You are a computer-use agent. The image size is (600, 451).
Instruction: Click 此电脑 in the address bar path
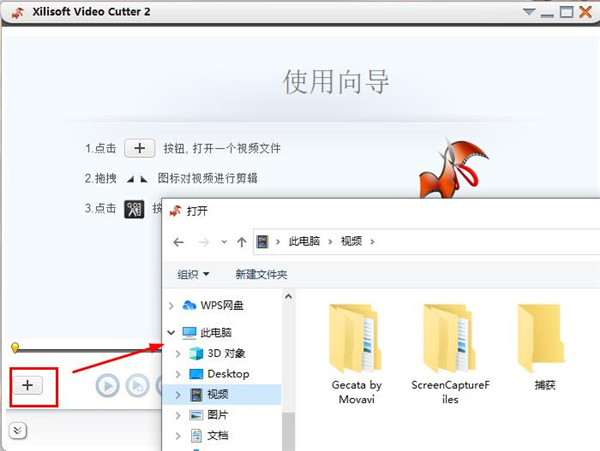click(304, 241)
